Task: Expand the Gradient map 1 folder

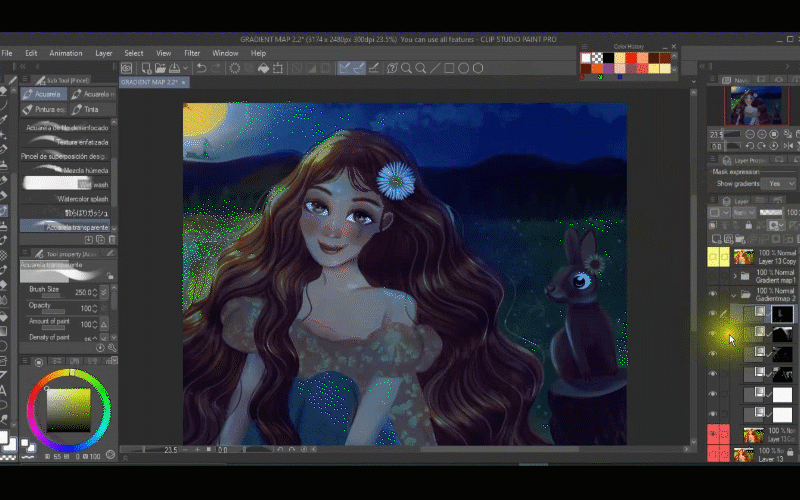Action: [735, 276]
